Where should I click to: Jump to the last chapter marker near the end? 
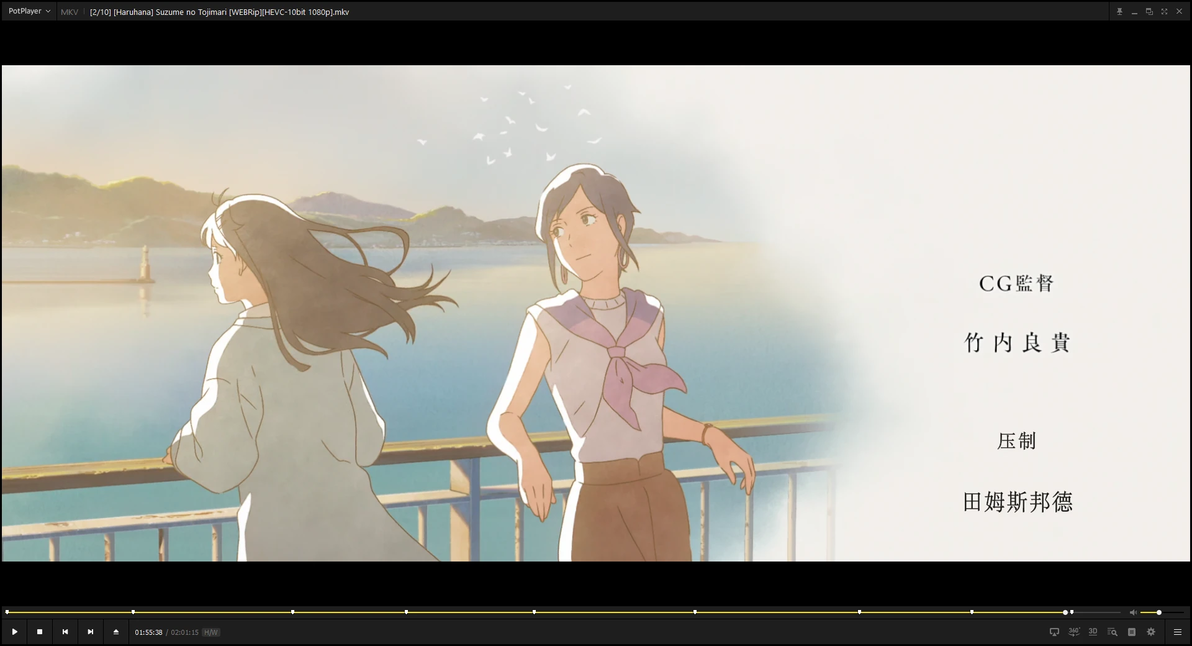(x=1072, y=612)
